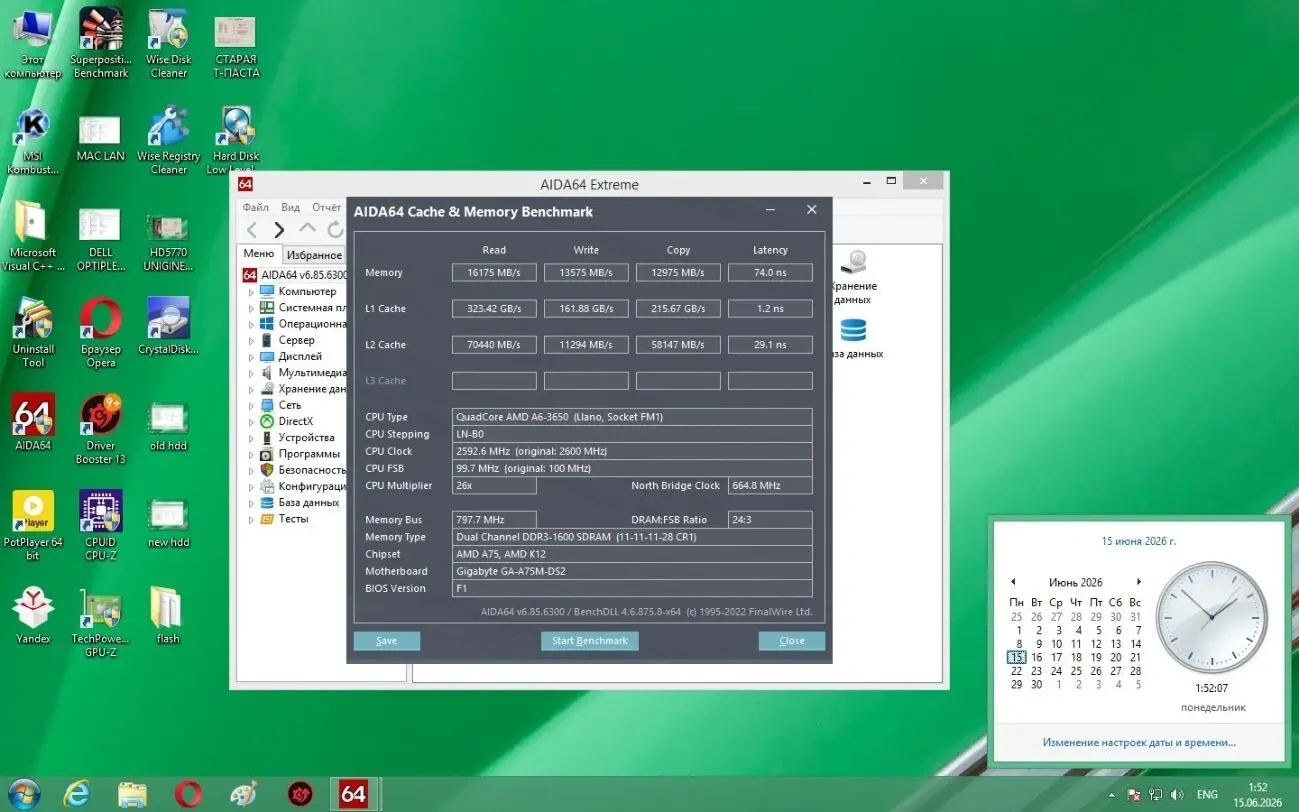Open the Вид menu
This screenshot has height=812, width=1299.
tap(290, 207)
